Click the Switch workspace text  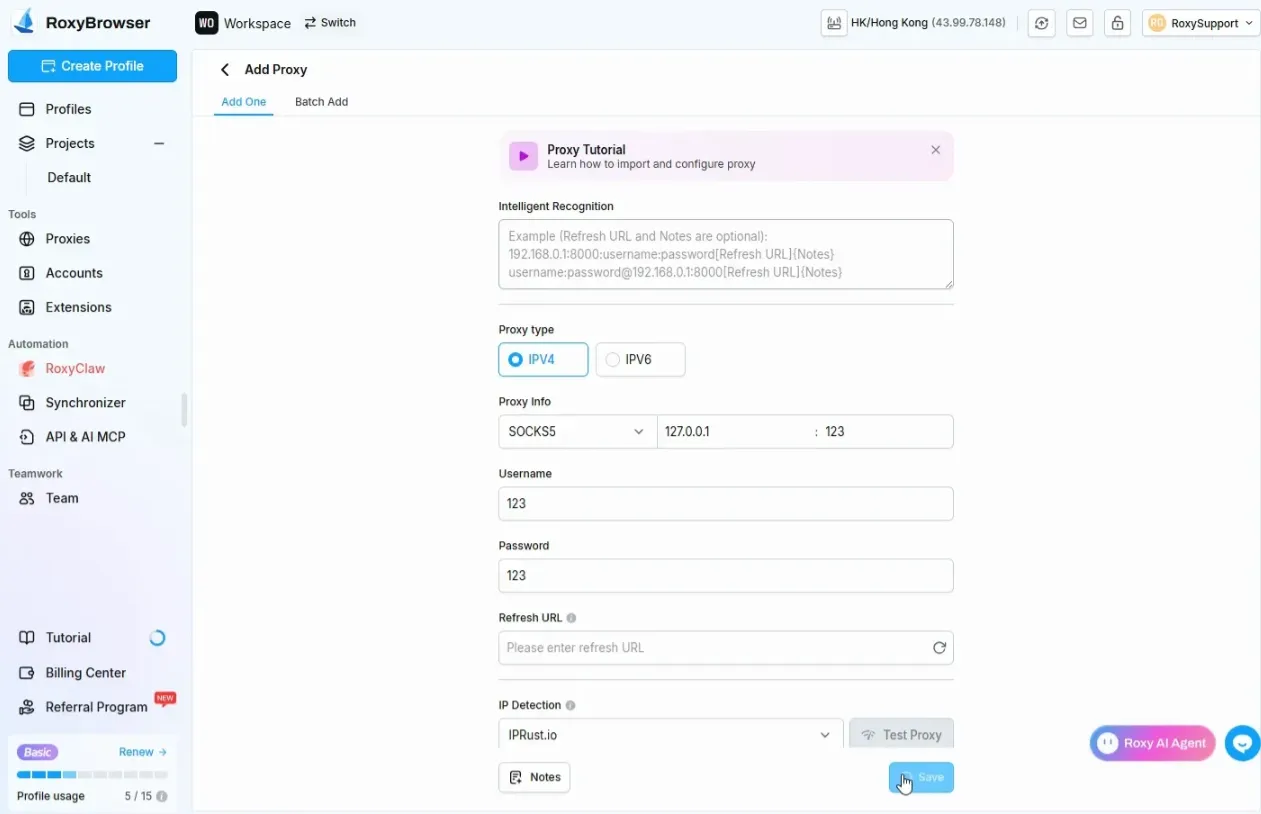pos(338,22)
